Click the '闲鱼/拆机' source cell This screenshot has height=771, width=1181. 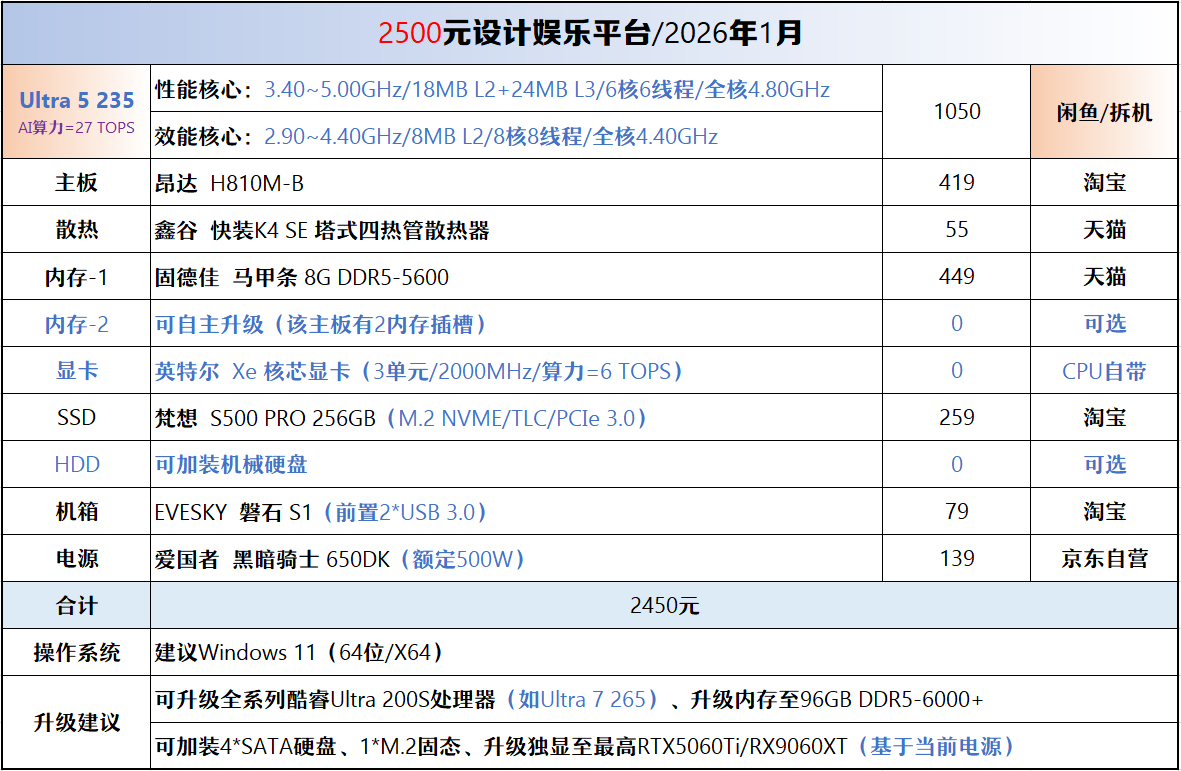[x=1104, y=111]
